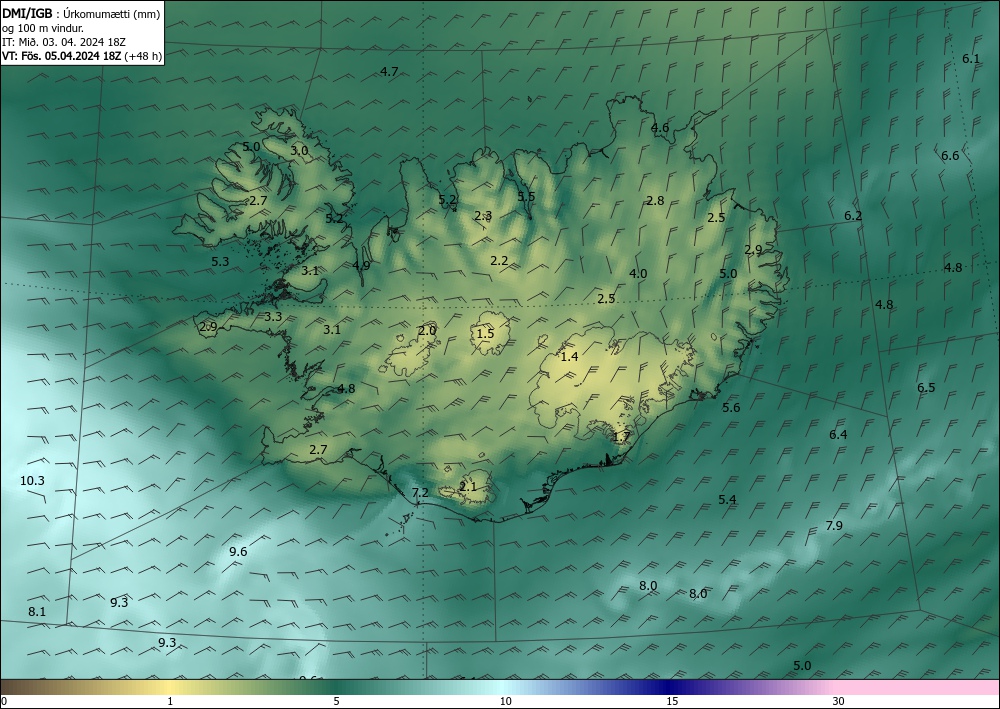1000x709 pixels.
Task: Select the 6.2 value east of Iceland
Action: pos(853,216)
